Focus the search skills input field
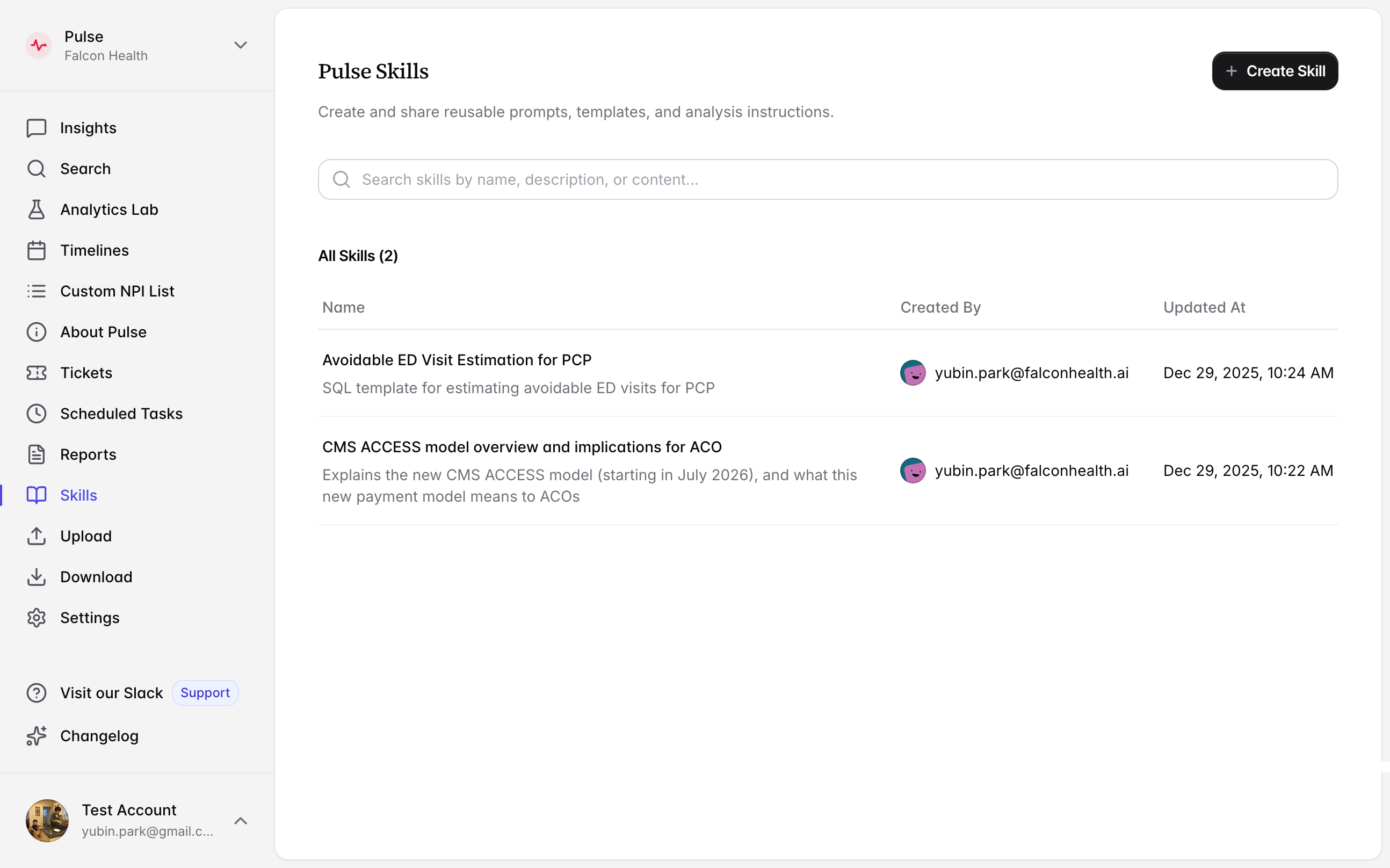1390x868 pixels. (827, 180)
